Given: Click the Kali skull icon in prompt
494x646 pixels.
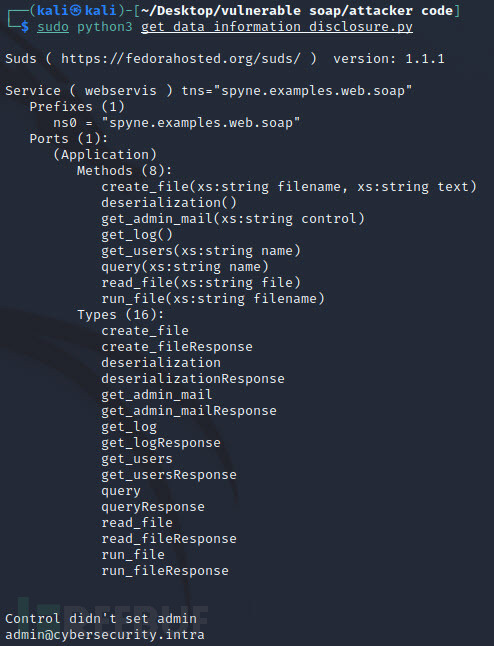Looking at the screenshot, I should 75,10.
